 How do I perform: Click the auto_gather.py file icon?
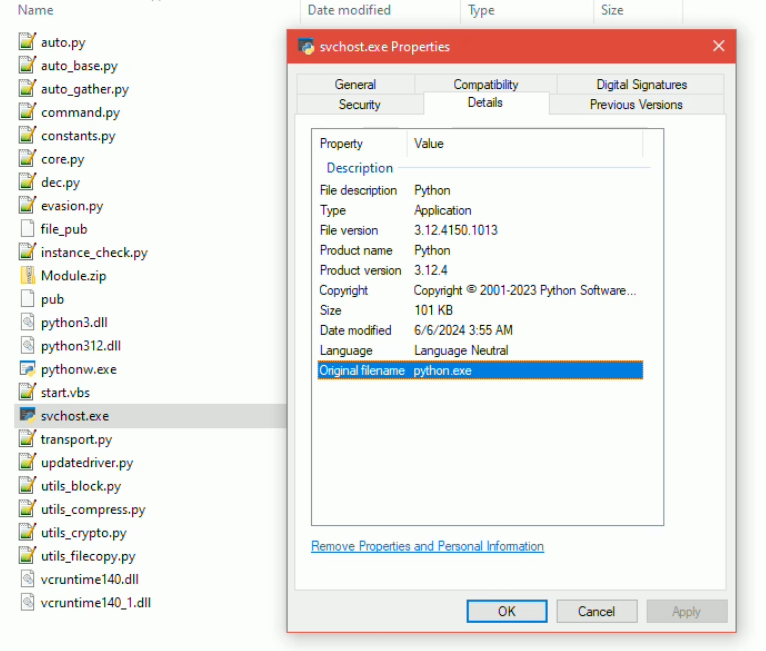point(27,88)
